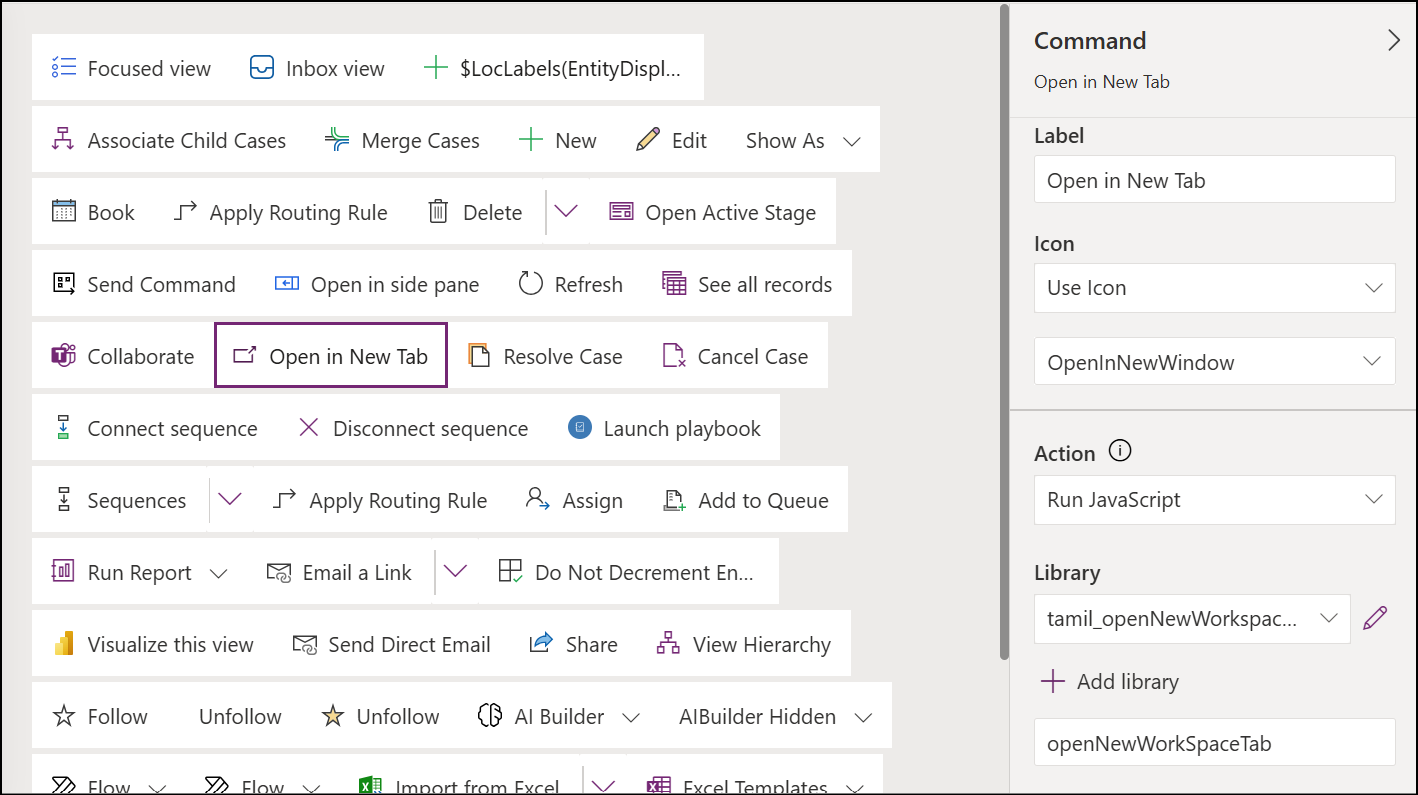This screenshot has width=1418, height=795.
Task: Expand the AIBuilder Hidden dropdown arrow
Action: [x=863, y=717]
